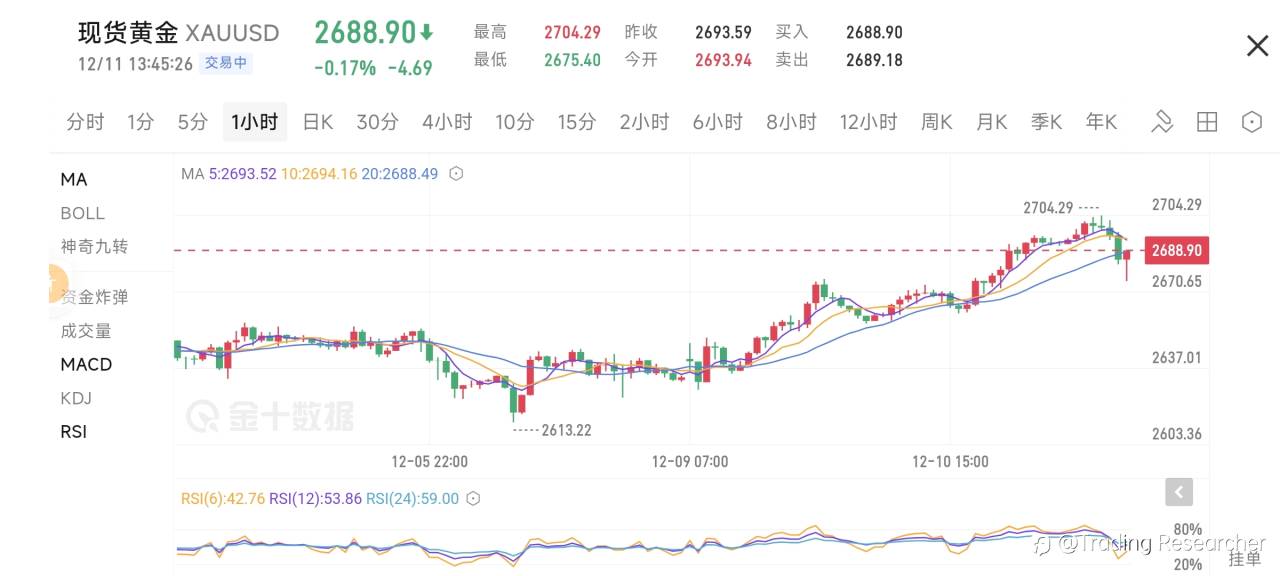Toggle the KDJ indicator on
The height and width of the screenshot is (576, 1280).
point(76,398)
